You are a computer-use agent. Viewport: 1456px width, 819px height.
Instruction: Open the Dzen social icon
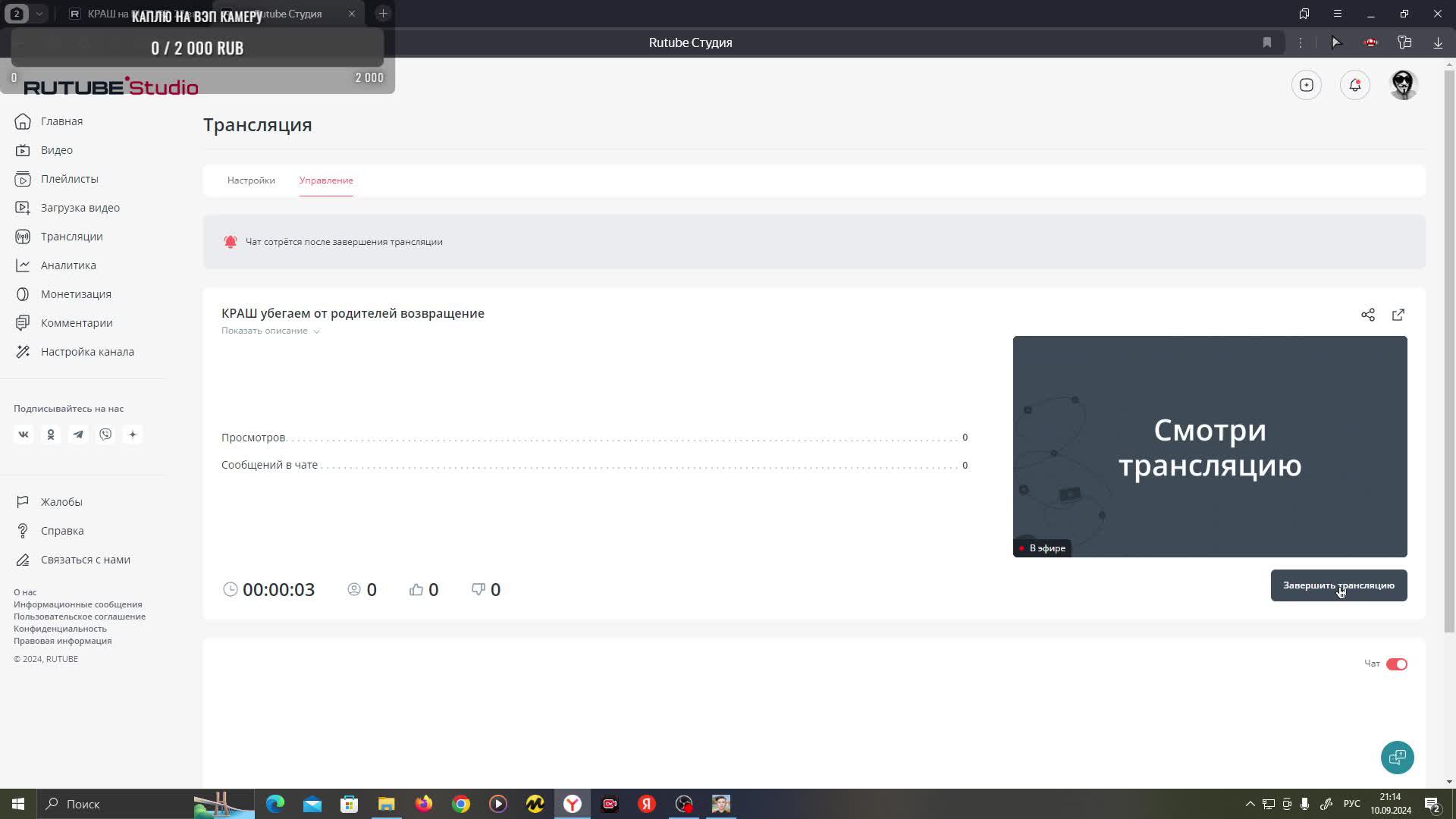pyautogui.click(x=133, y=435)
